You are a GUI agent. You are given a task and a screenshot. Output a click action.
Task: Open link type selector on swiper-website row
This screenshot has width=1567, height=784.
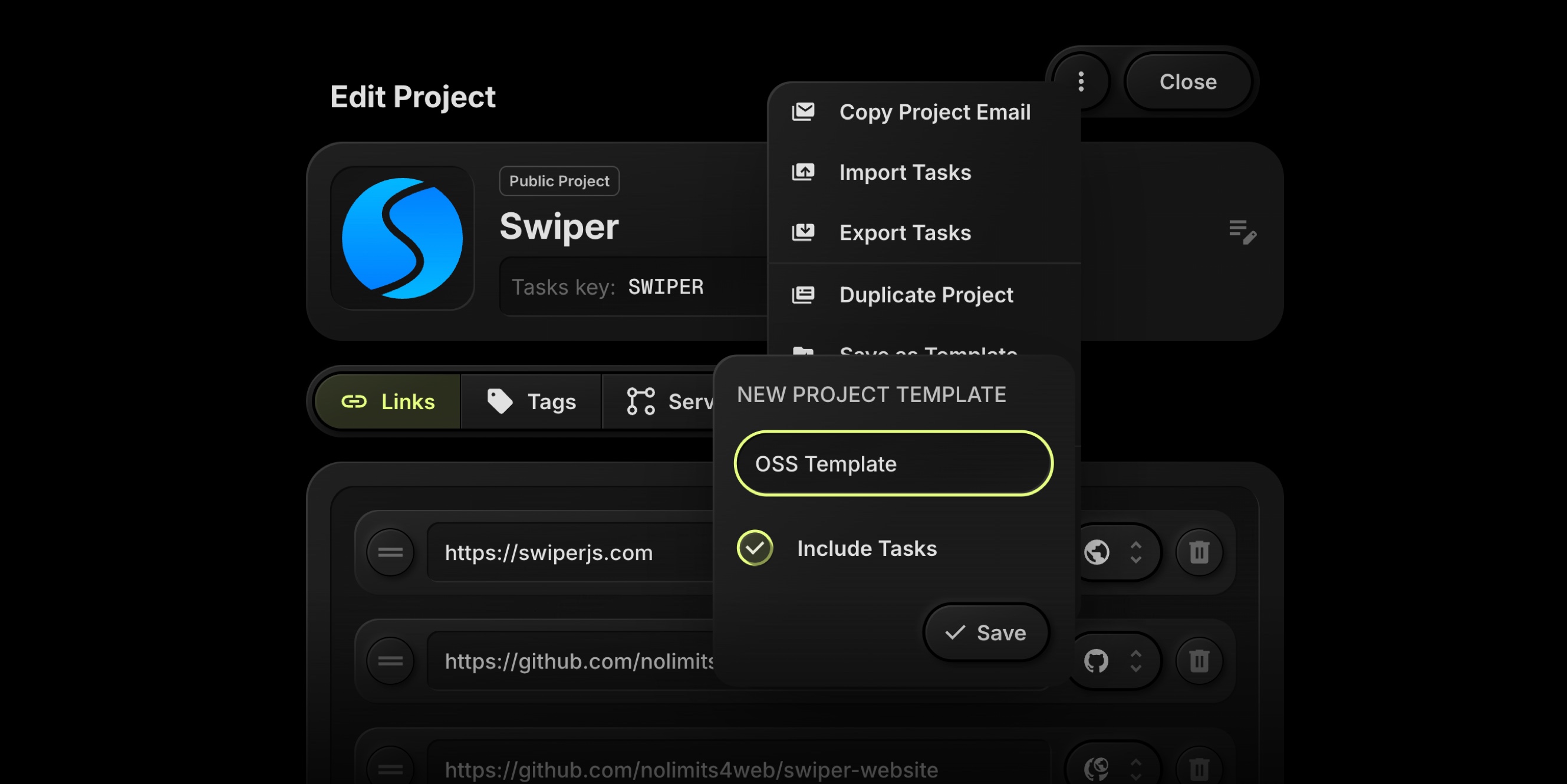pyautogui.click(x=1137, y=767)
